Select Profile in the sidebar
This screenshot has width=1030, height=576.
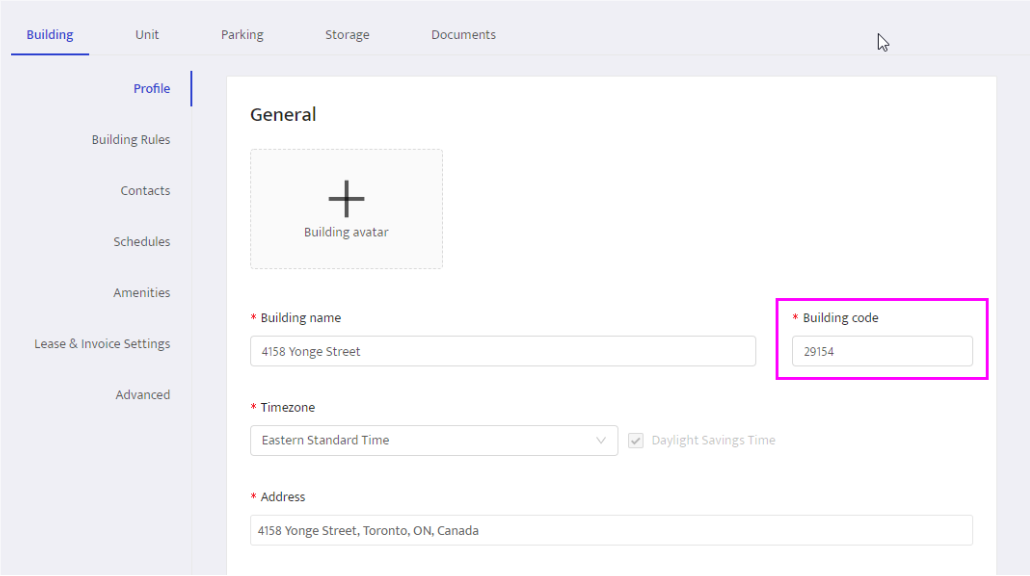[152, 89]
